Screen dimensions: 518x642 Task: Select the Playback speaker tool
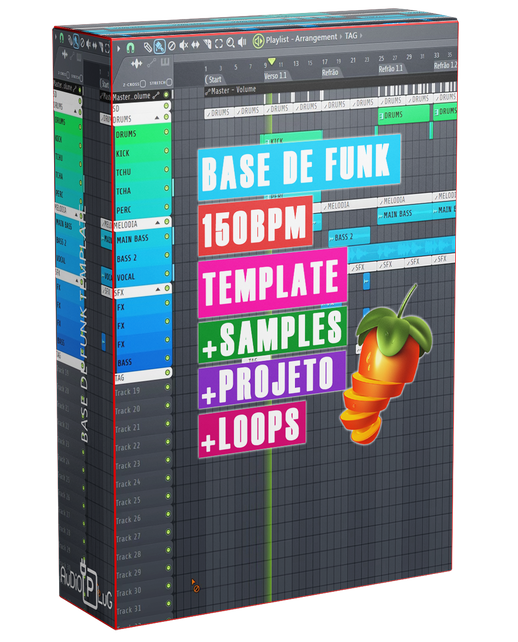click(242, 41)
